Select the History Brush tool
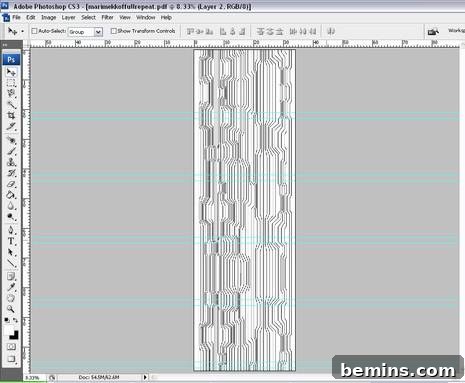The image size is (465, 383). point(11,173)
